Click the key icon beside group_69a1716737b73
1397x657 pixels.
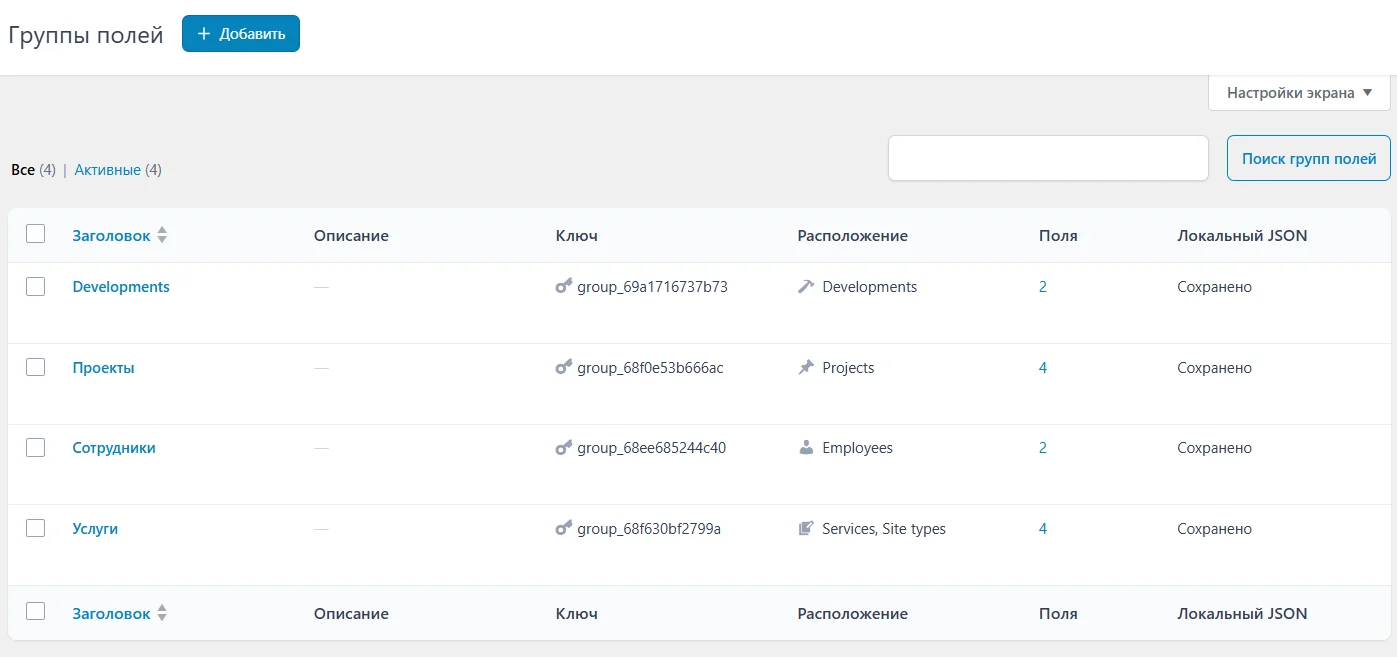click(564, 287)
